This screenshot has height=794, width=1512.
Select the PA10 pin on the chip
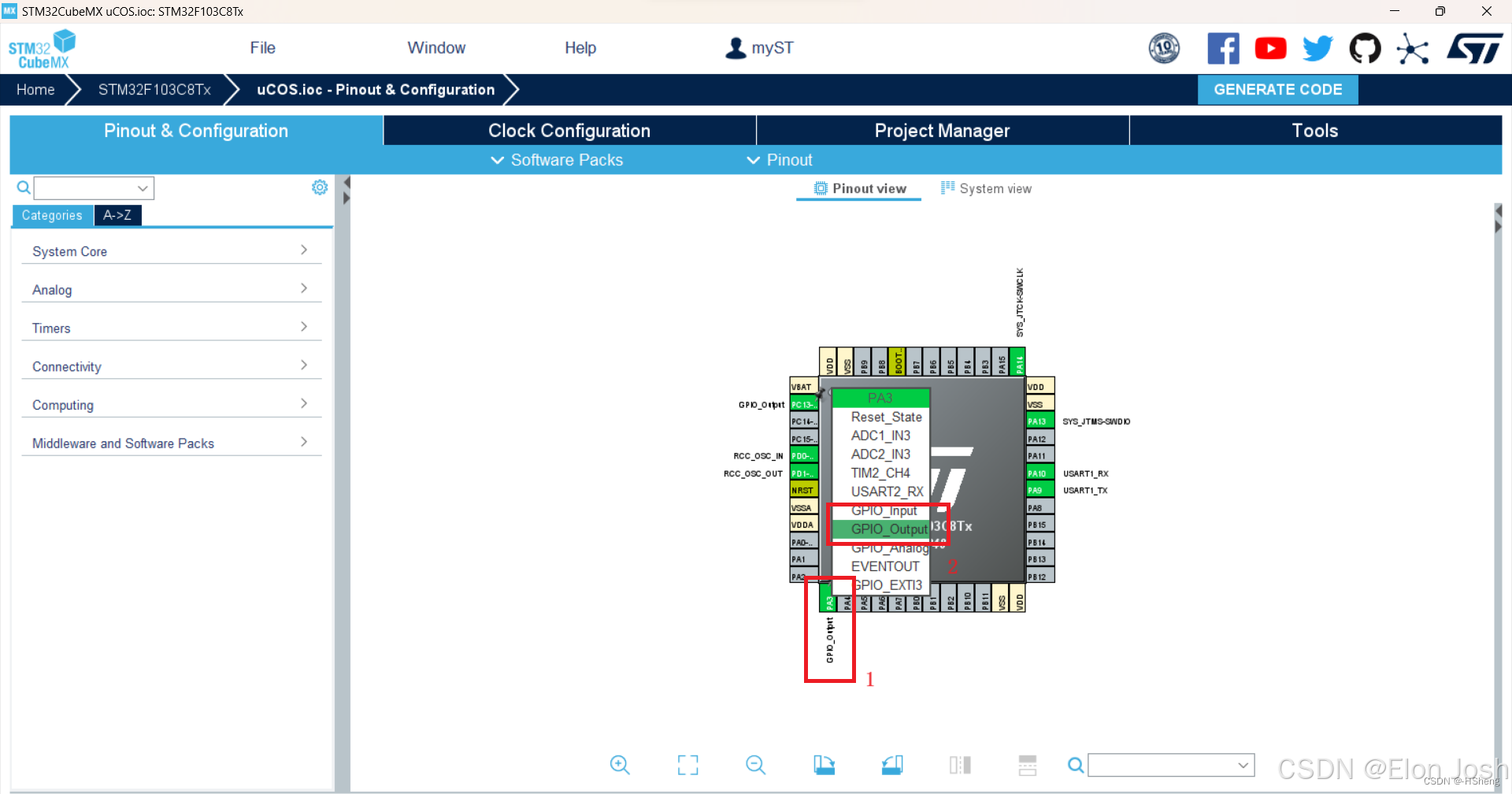(x=1040, y=473)
